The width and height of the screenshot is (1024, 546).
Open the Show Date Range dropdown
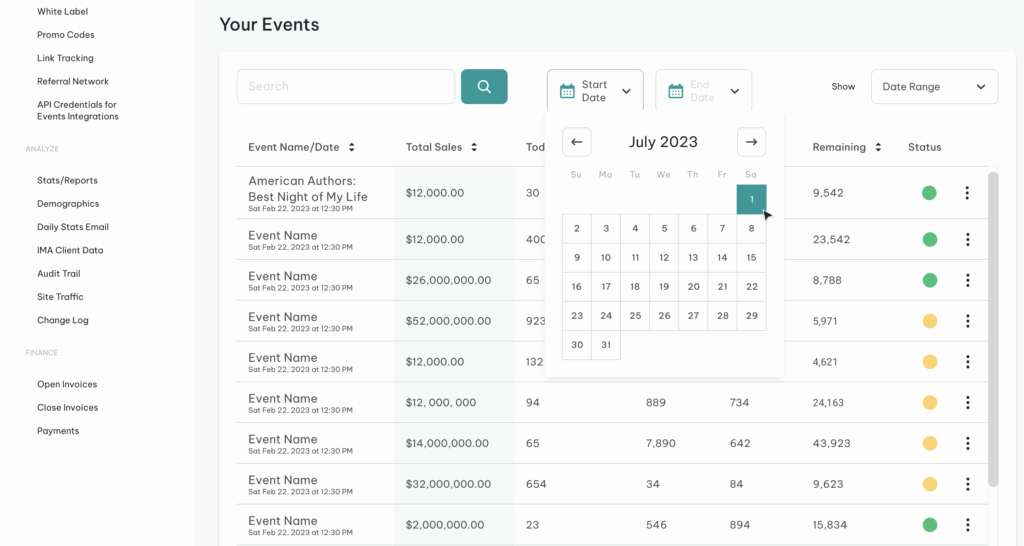coord(934,87)
